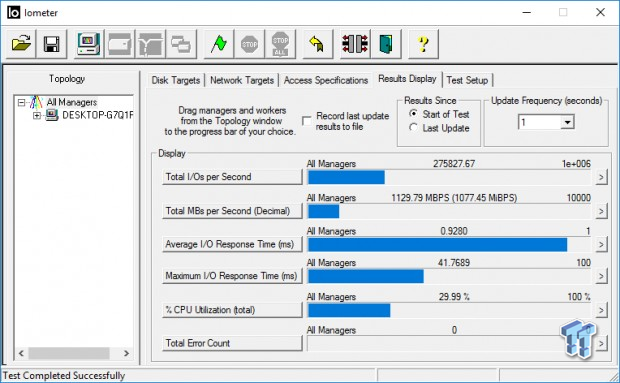The height and width of the screenshot is (383, 620).
Task: Click the % CPU Utilization (total) button
Action: [x=232, y=310]
